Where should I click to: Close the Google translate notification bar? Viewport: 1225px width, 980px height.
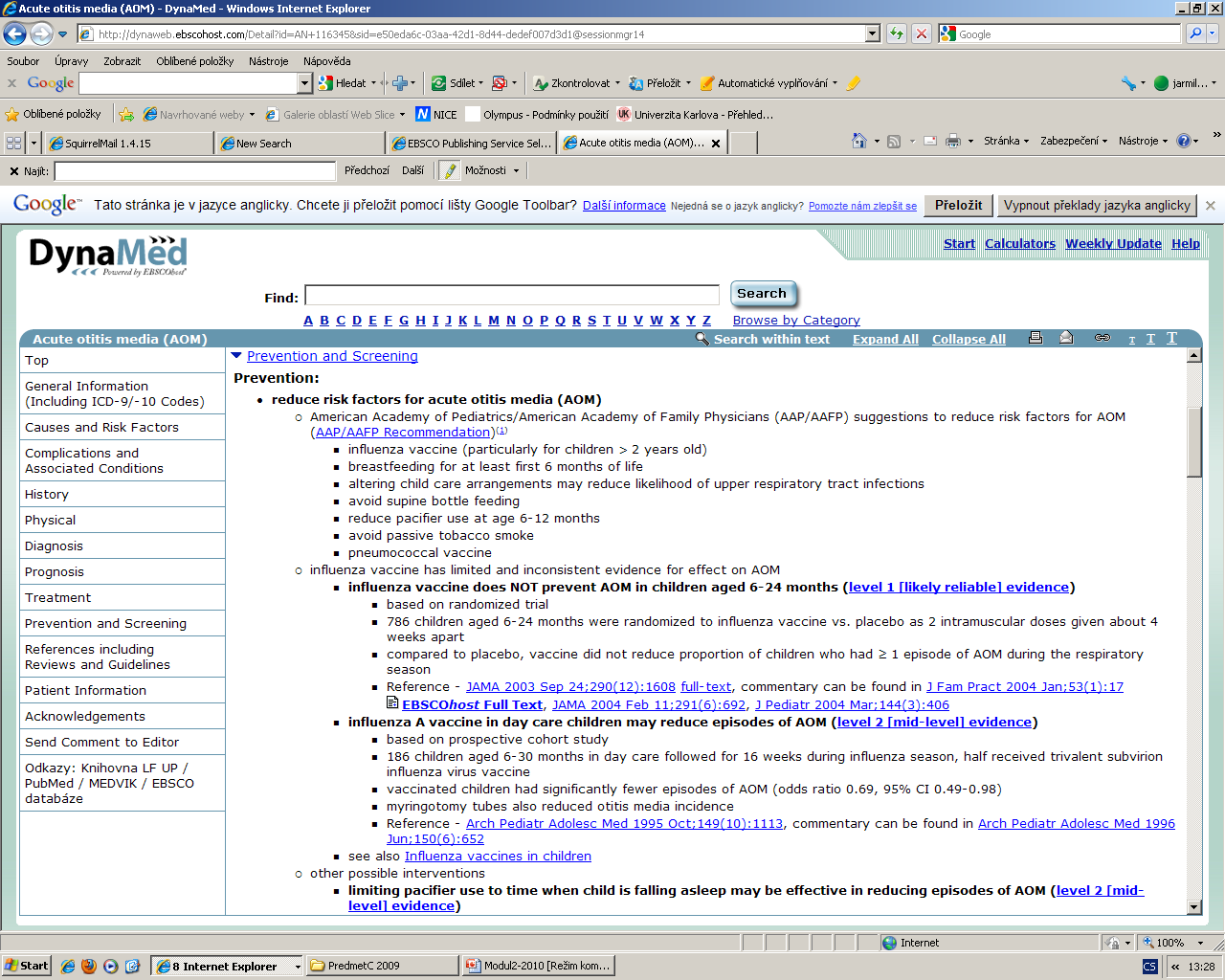pos(1211,205)
